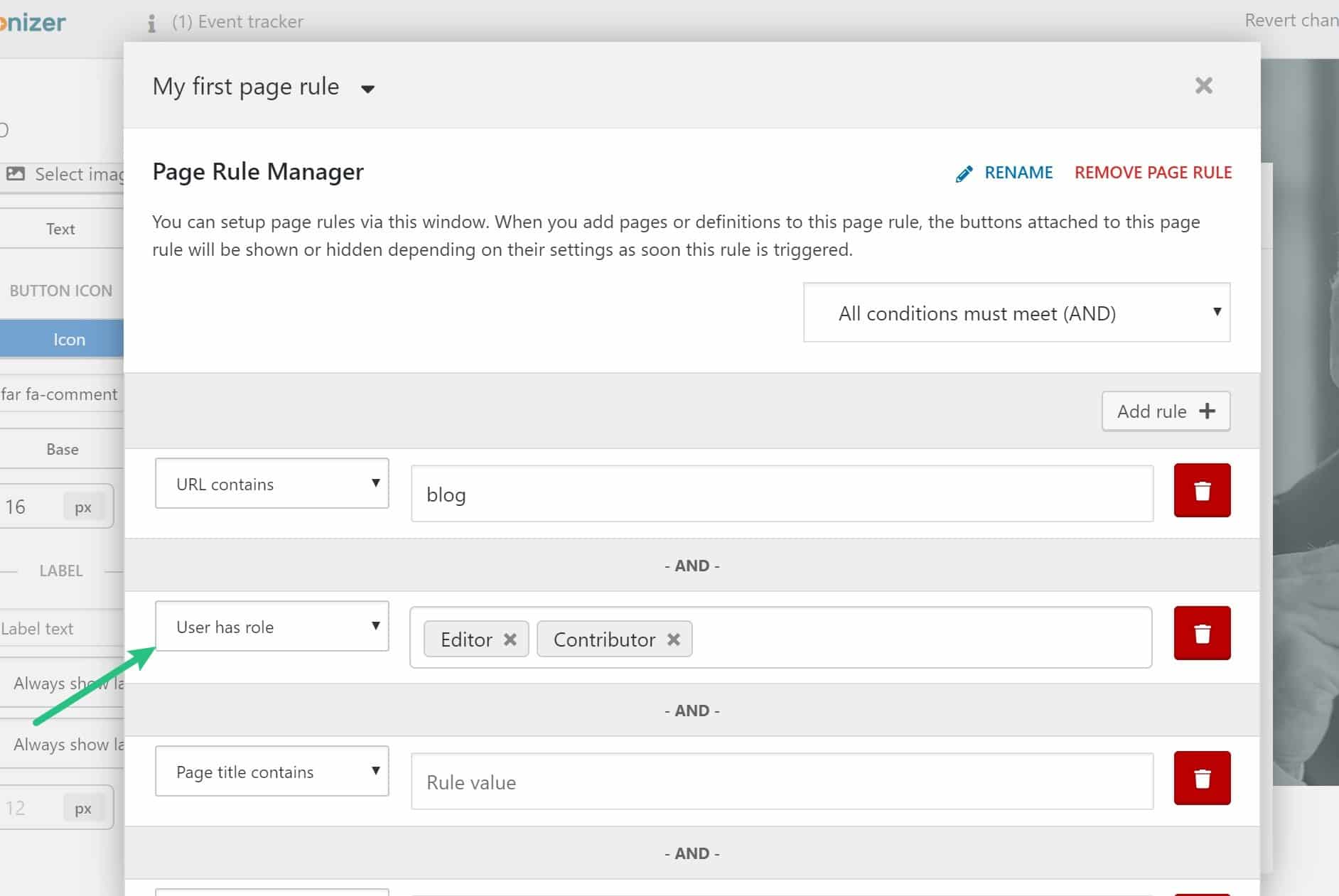Open the My first page rule dropdown
The height and width of the screenshot is (896, 1339).
(367, 89)
